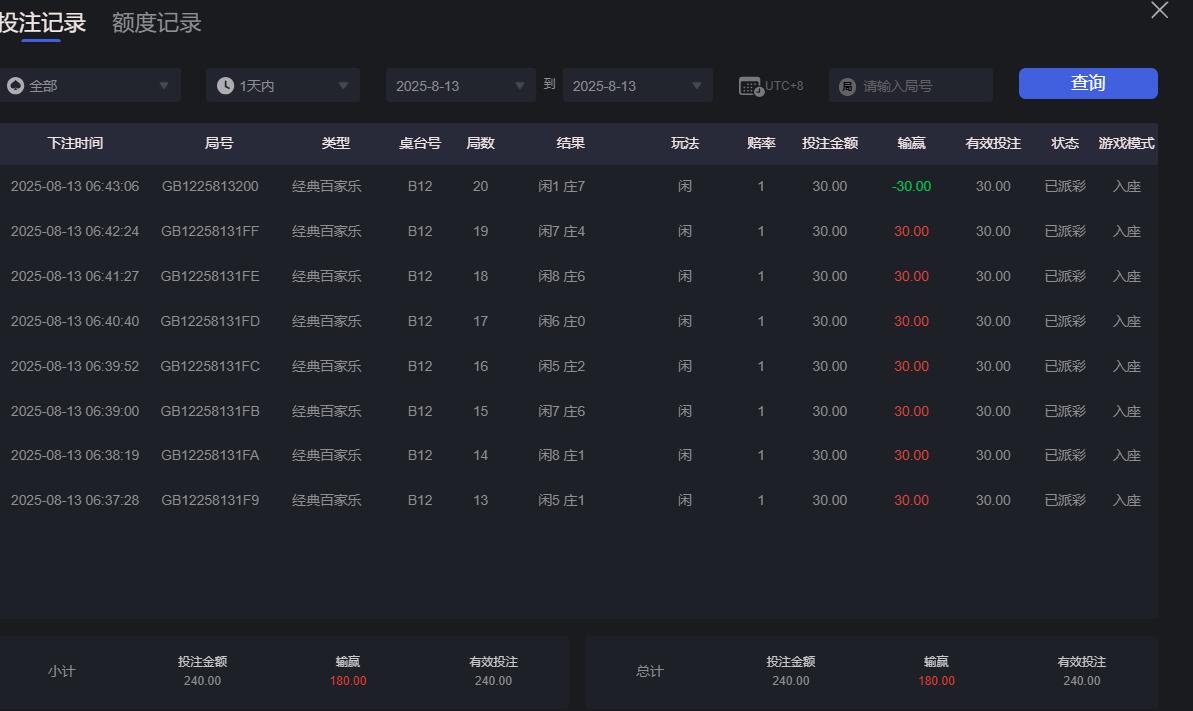Open the end date 2025-8-13 picker

637,85
